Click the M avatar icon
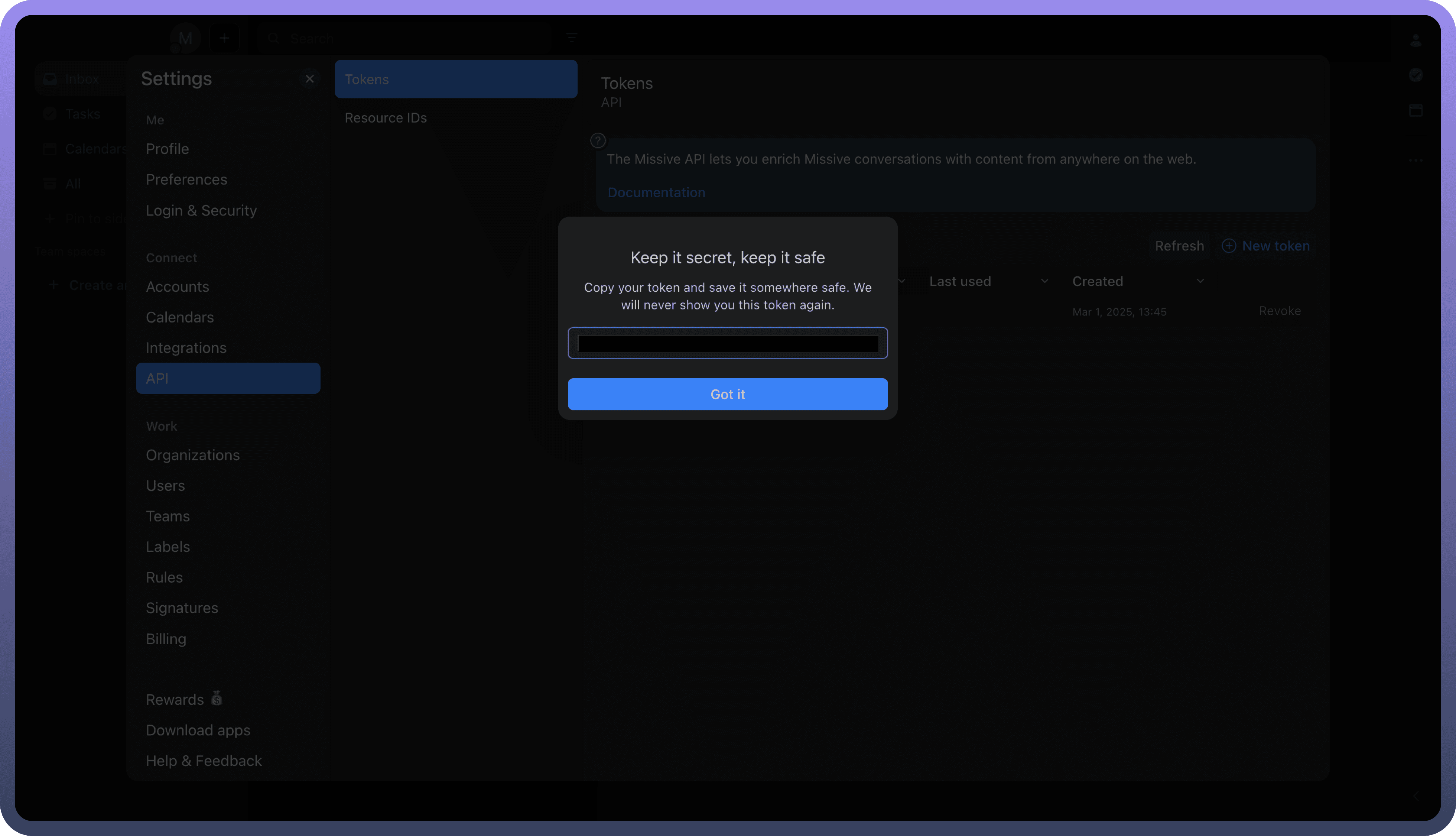The image size is (1456, 836). tap(185, 38)
